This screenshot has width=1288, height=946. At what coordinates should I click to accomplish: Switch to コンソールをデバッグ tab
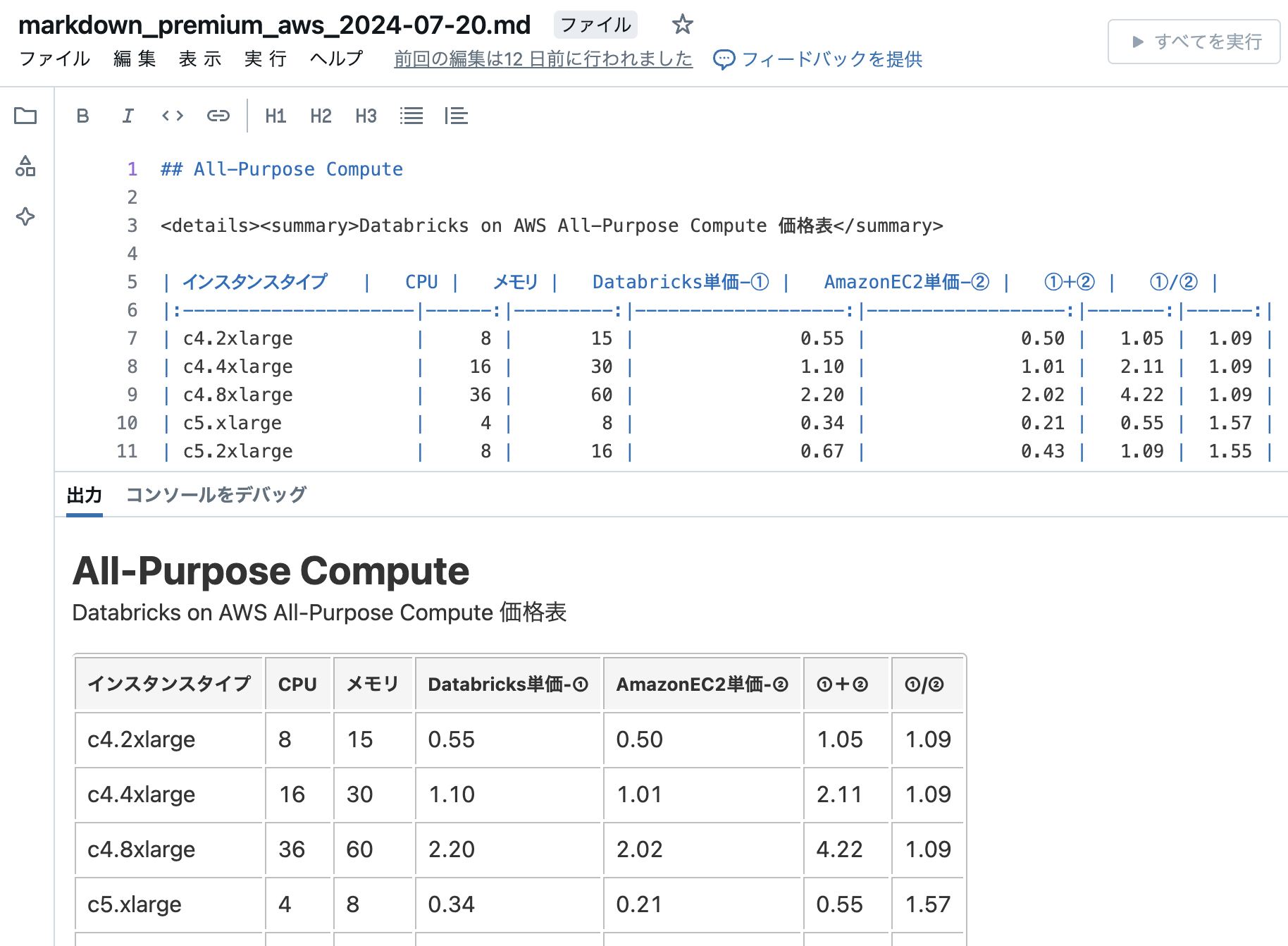click(216, 495)
